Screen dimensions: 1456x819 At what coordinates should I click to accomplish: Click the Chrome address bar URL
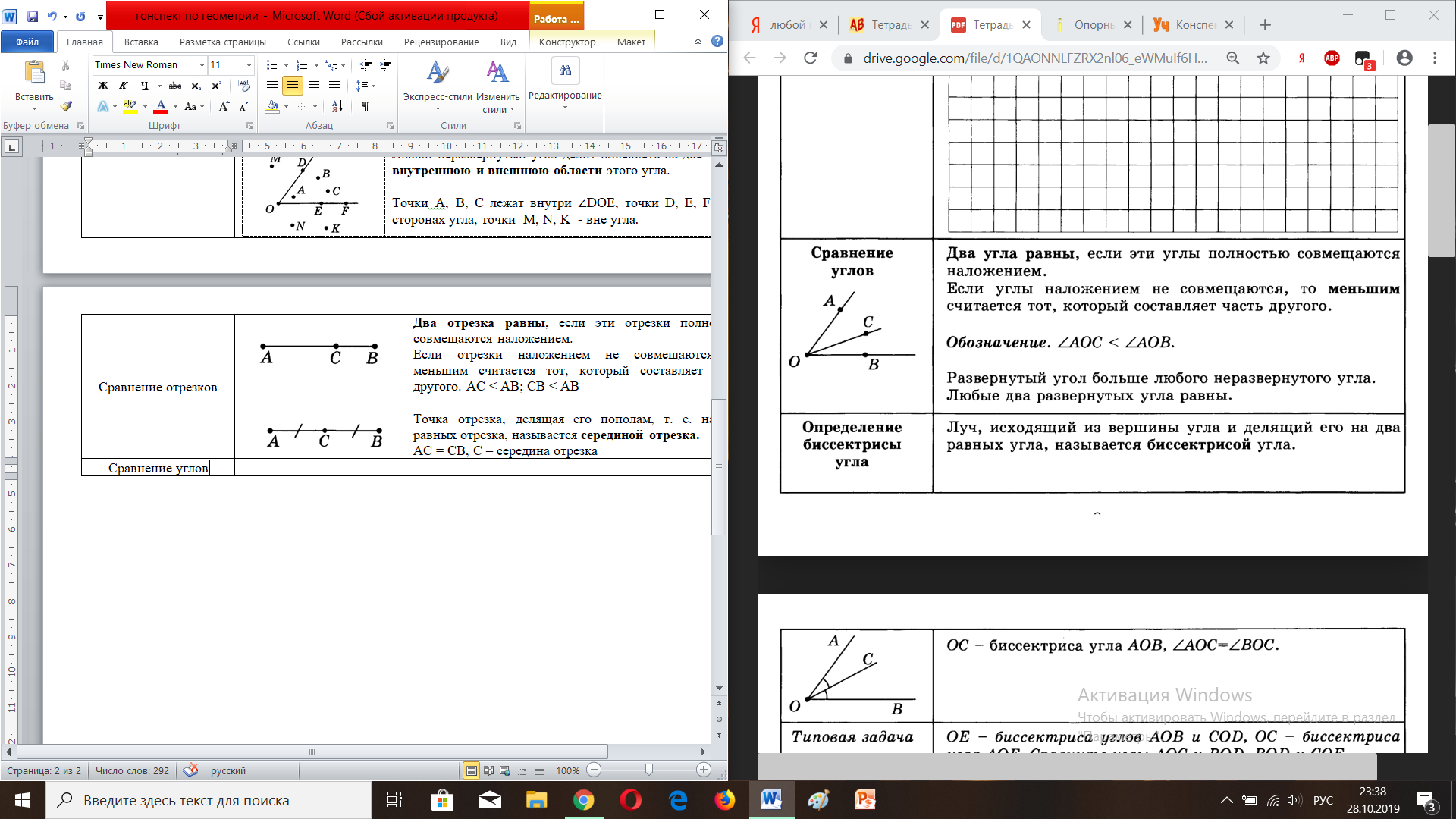pyautogui.click(x=1035, y=58)
